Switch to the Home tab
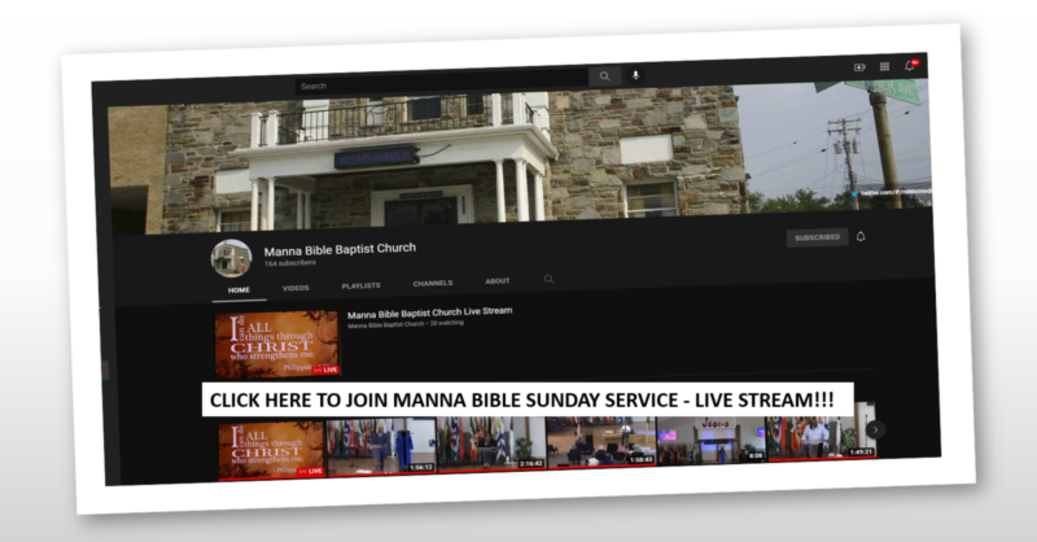This screenshot has width=1037, height=542. [239, 290]
